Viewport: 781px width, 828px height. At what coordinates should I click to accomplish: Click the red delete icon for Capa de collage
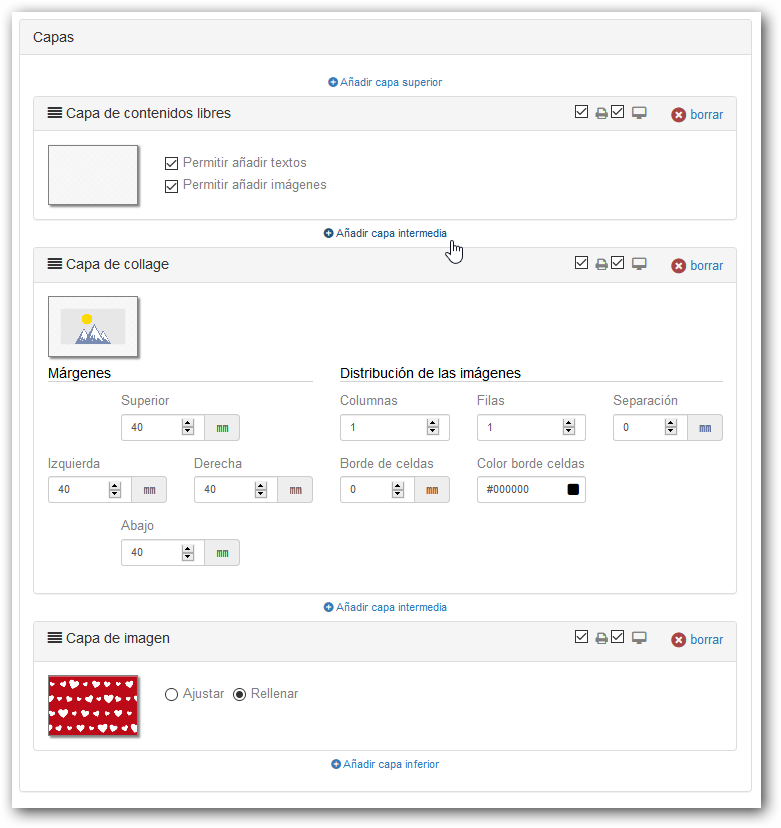point(679,266)
